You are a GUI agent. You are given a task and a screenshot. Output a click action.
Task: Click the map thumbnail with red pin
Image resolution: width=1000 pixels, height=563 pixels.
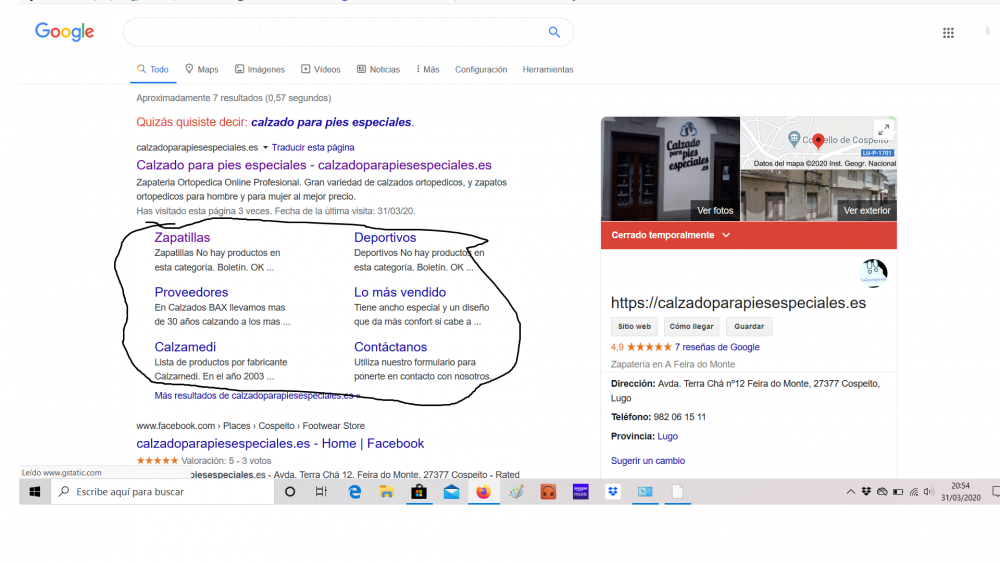tap(818, 142)
